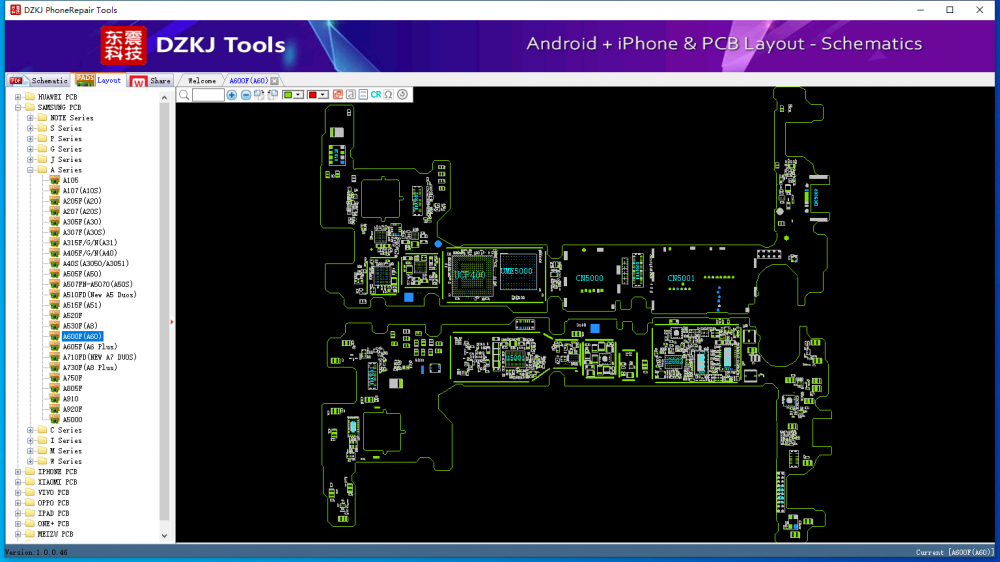
Task: Expand the S Series node
Action: pyautogui.click(x=30, y=128)
